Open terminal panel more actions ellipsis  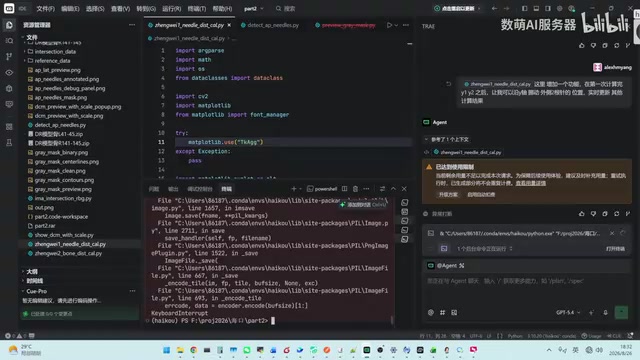pos(366,189)
